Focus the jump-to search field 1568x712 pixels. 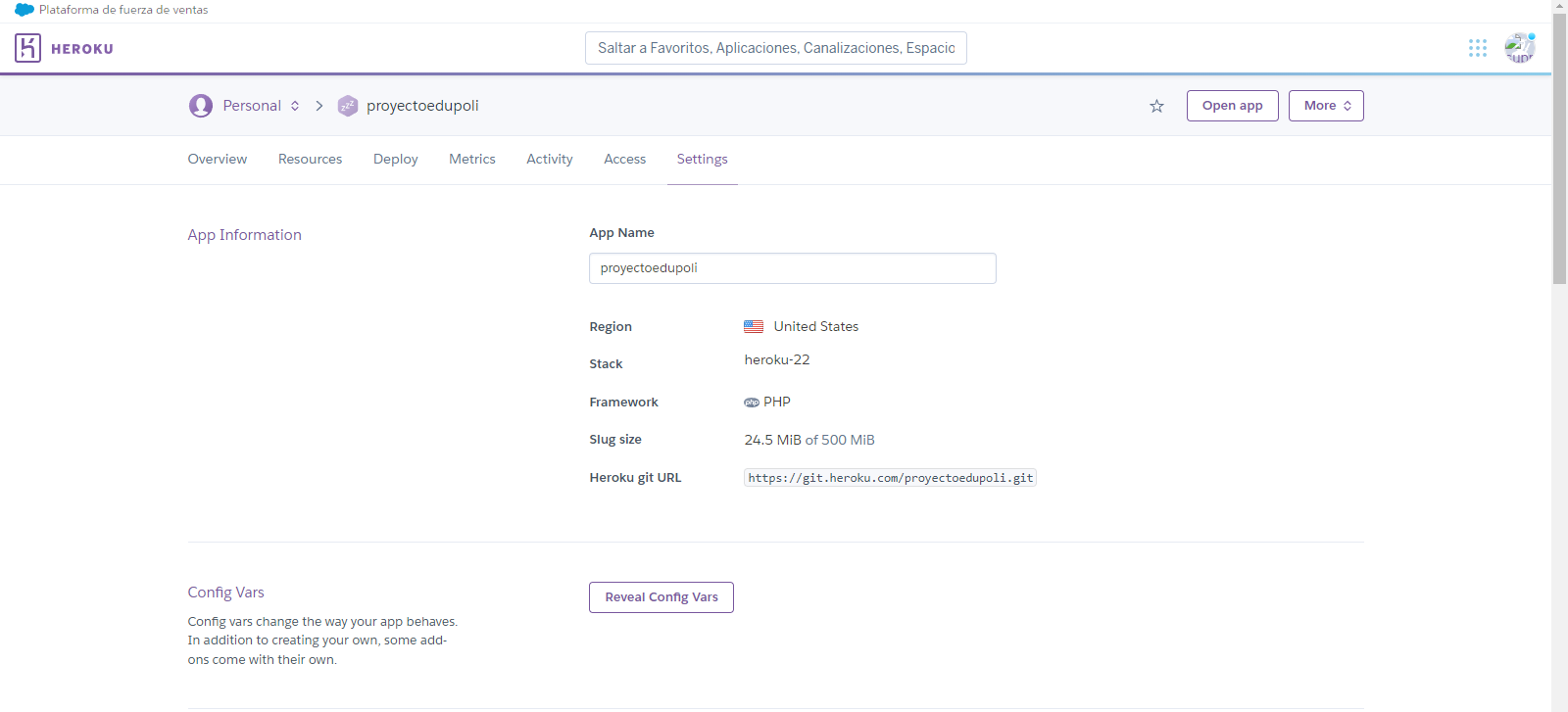coord(776,48)
